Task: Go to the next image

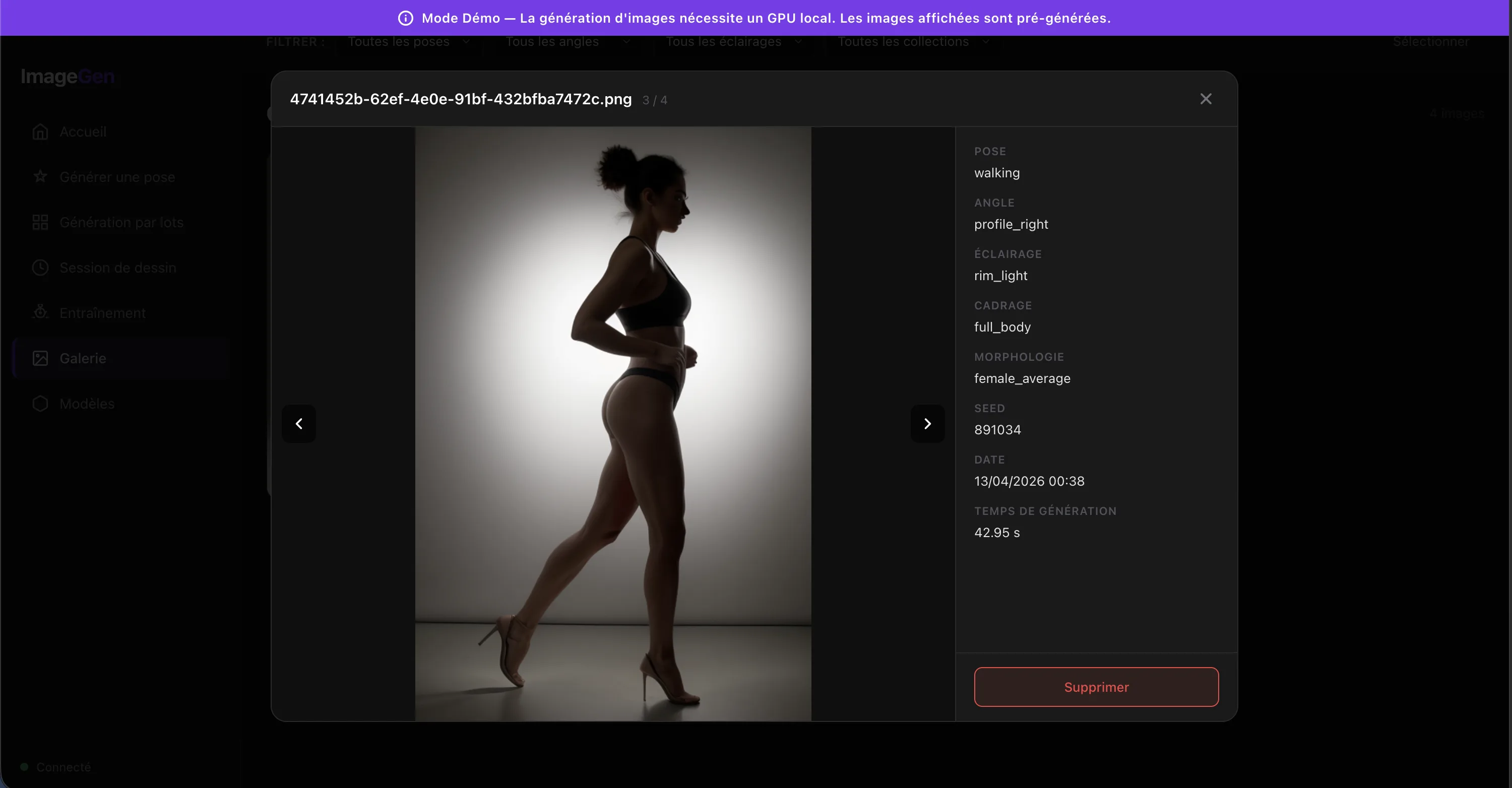Action: tap(927, 424)
